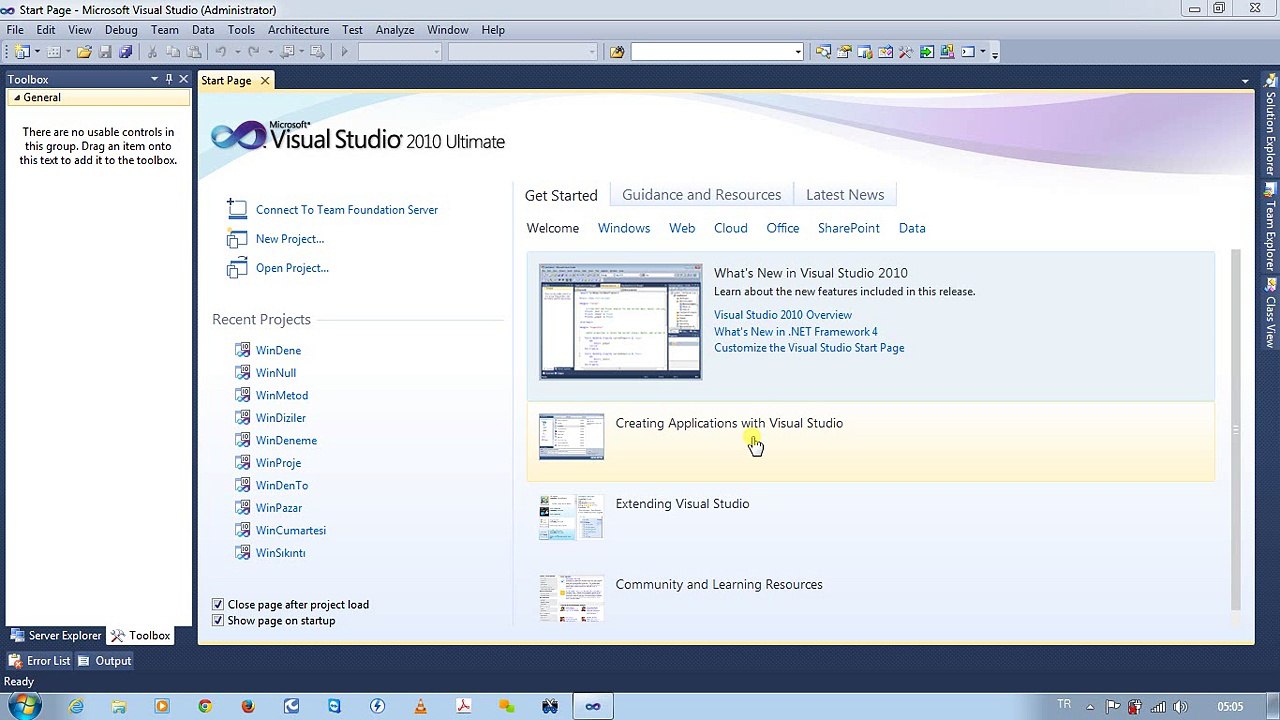The image size is (1280, 720).
Task: Click the Save floppy disk toolbar icon
Action: click(x=105, y=52)
